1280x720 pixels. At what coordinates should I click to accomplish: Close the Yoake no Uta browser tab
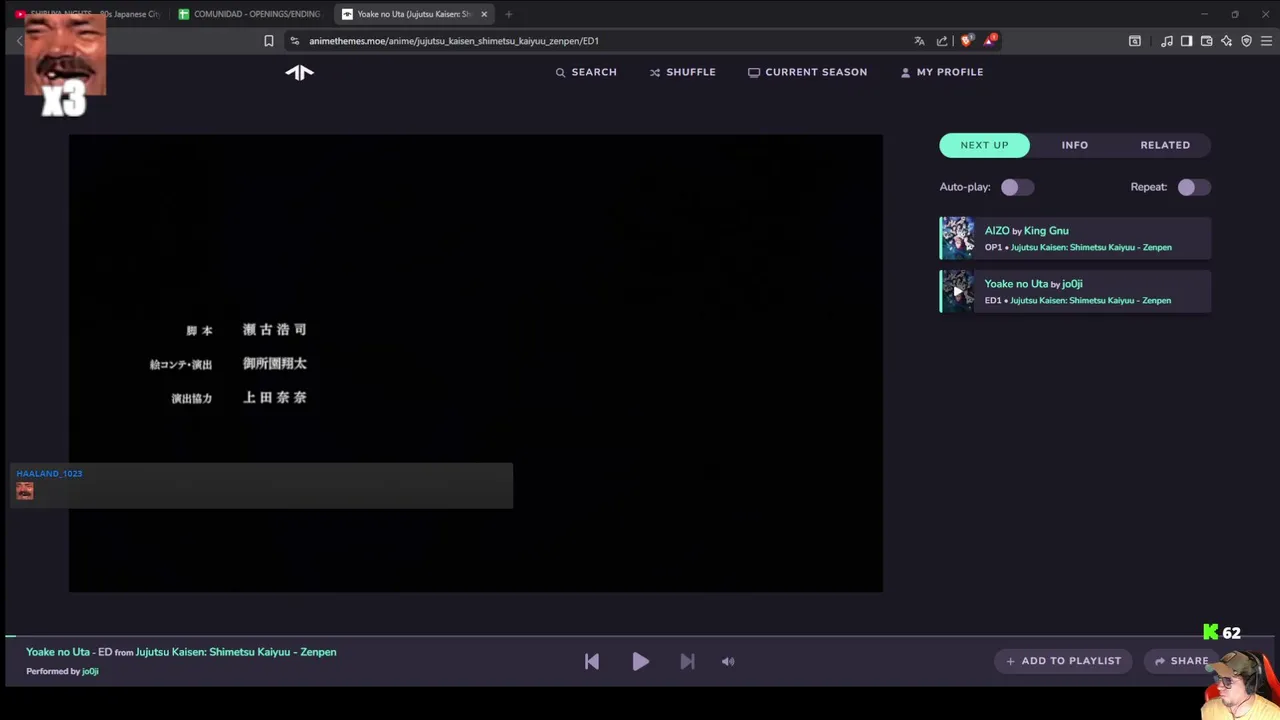484,14
